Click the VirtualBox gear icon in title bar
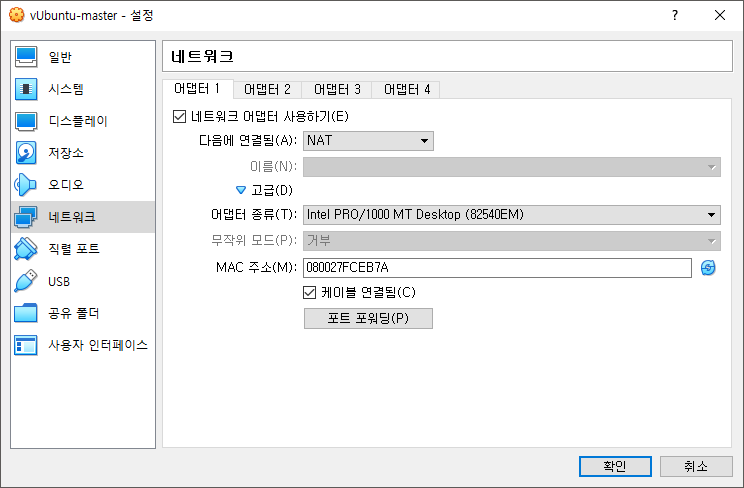Image resolution: width=744 pixels, height=488 pixels. click(17, 15)
